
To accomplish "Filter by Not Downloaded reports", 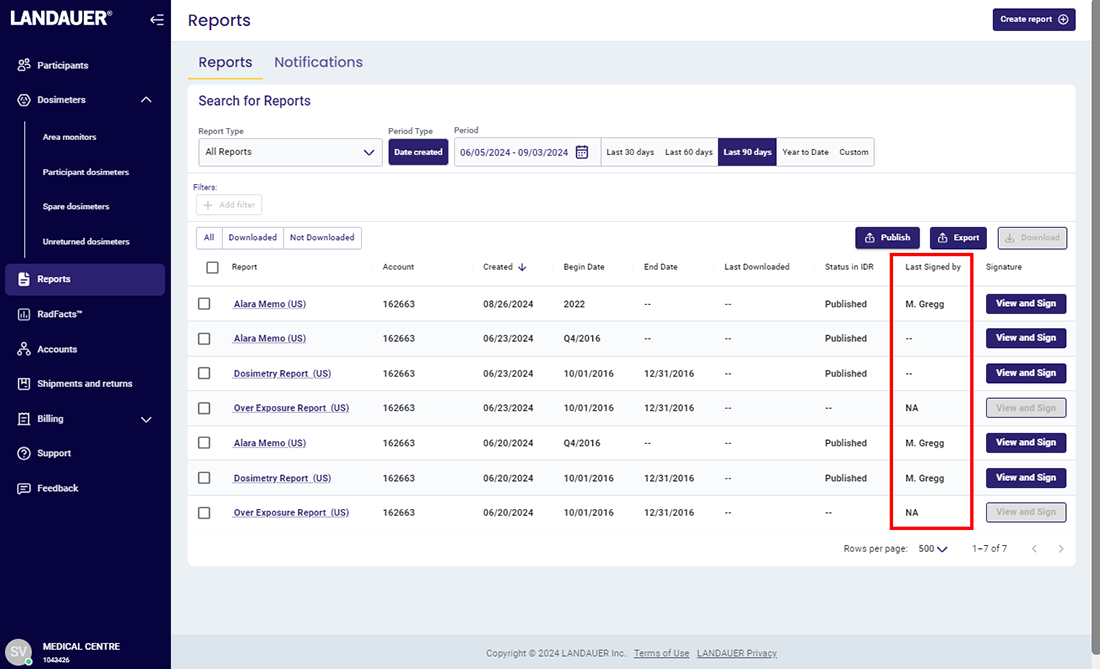I will pyautogui.click(x=322, y=238).
